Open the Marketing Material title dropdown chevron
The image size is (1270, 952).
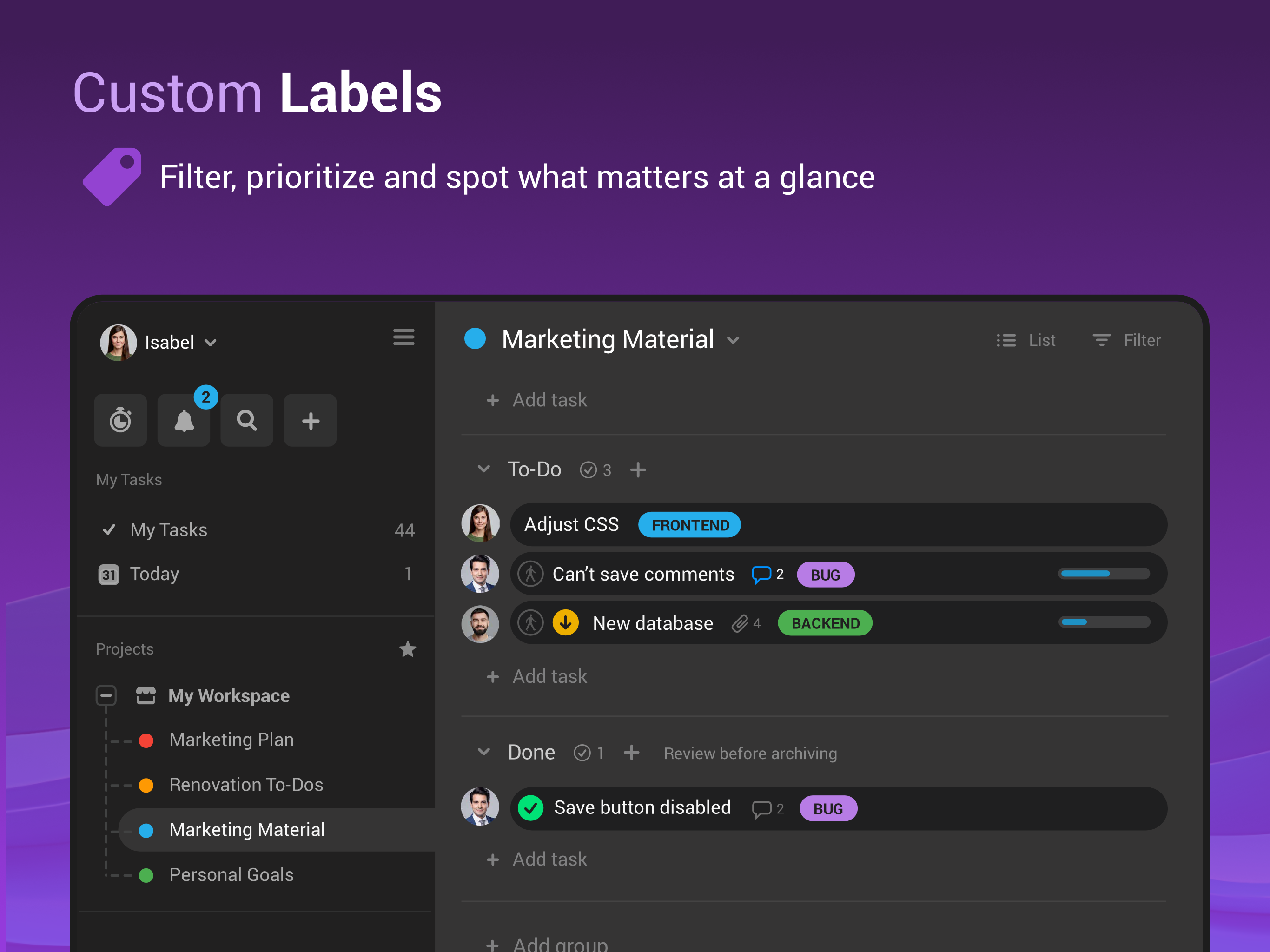(x=733, y=340)
